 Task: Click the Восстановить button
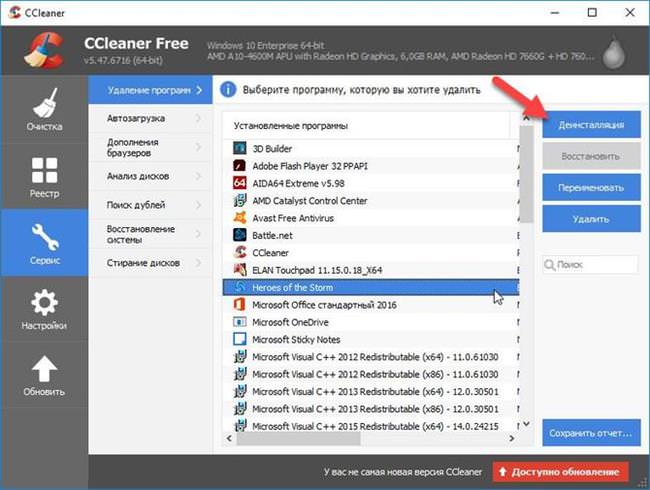592,156
